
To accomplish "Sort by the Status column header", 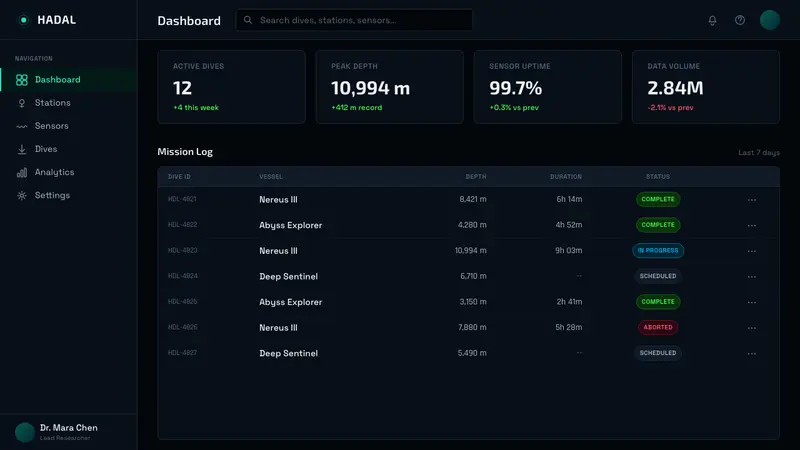I will click(658, 177).
